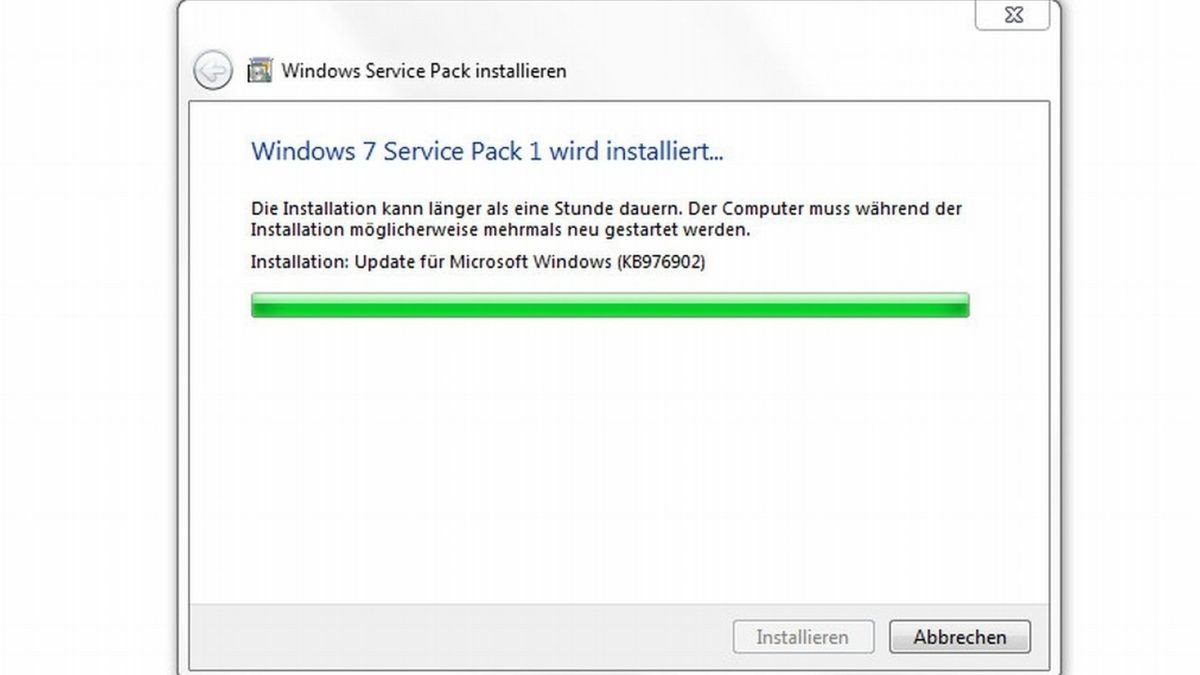Click the text line ending 'neu gestartet werden.'
This screenshot has height=675, width=1200.
[x=499, y=230]
